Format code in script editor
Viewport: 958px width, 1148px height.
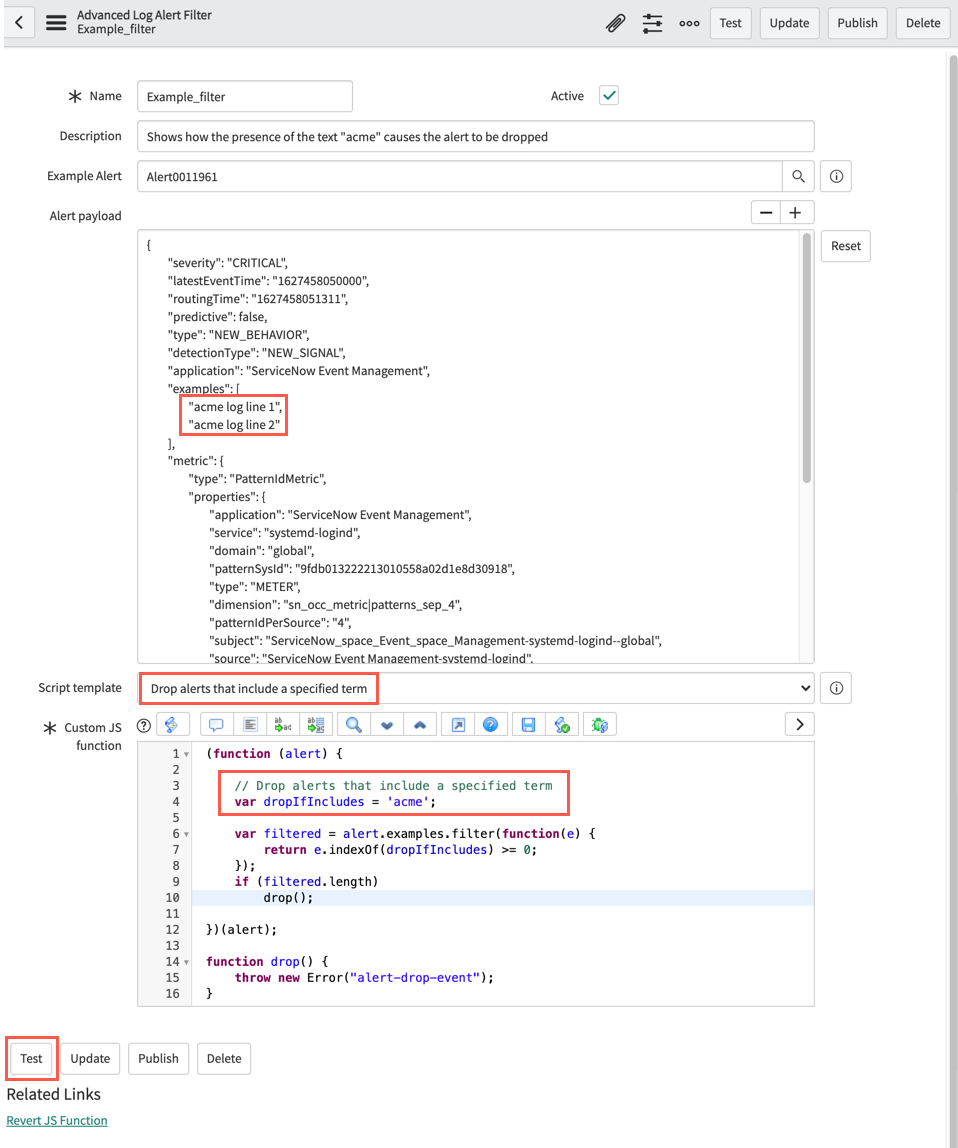point(250,725)
